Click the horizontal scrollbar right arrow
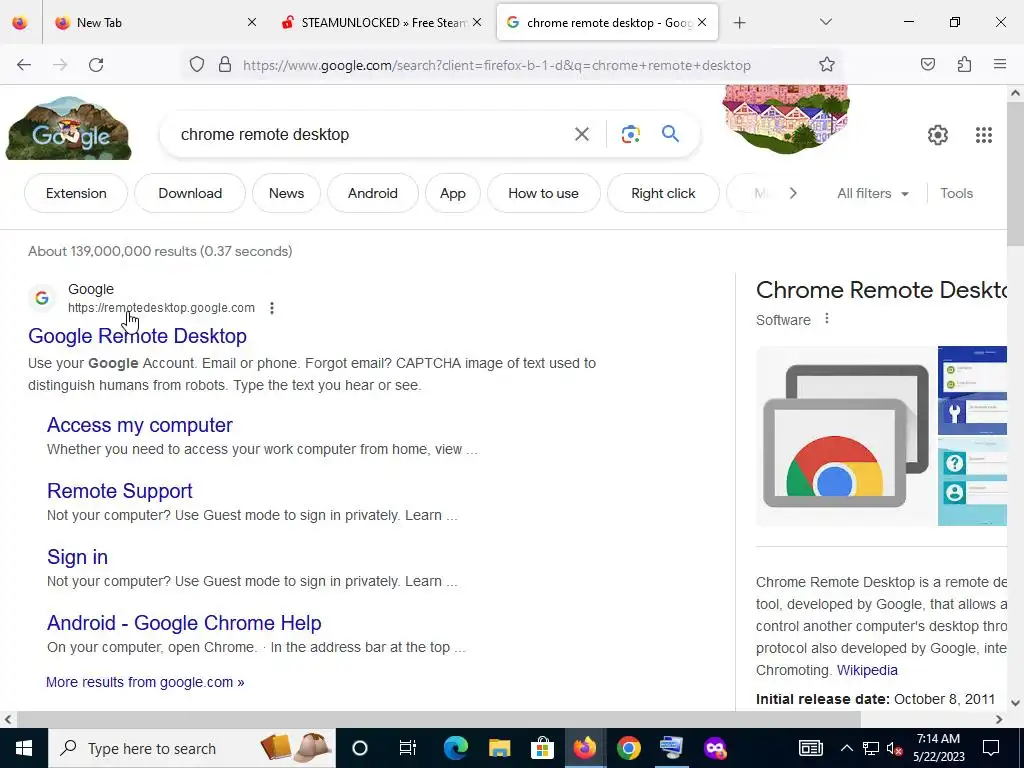This screenshot has height=768, width=1024. click(999, 720)
